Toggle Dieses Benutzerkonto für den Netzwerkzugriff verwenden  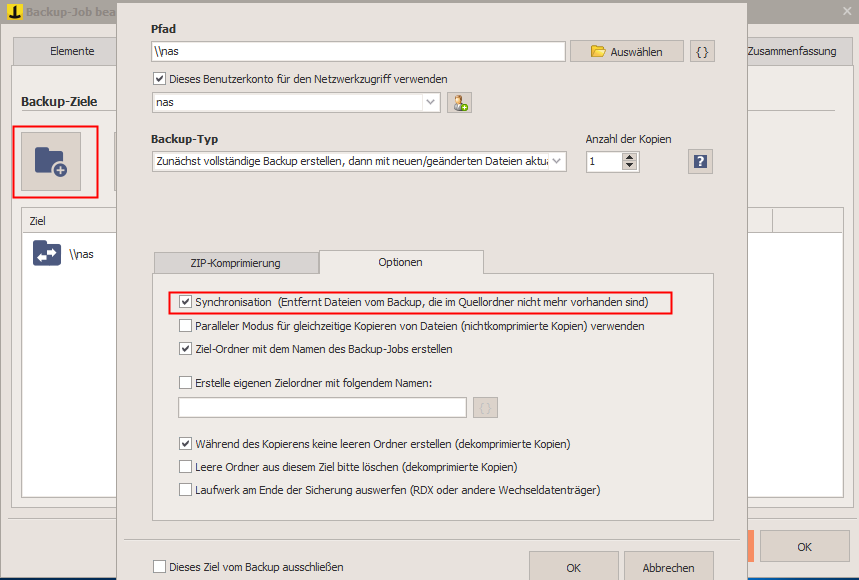[159, 79]
